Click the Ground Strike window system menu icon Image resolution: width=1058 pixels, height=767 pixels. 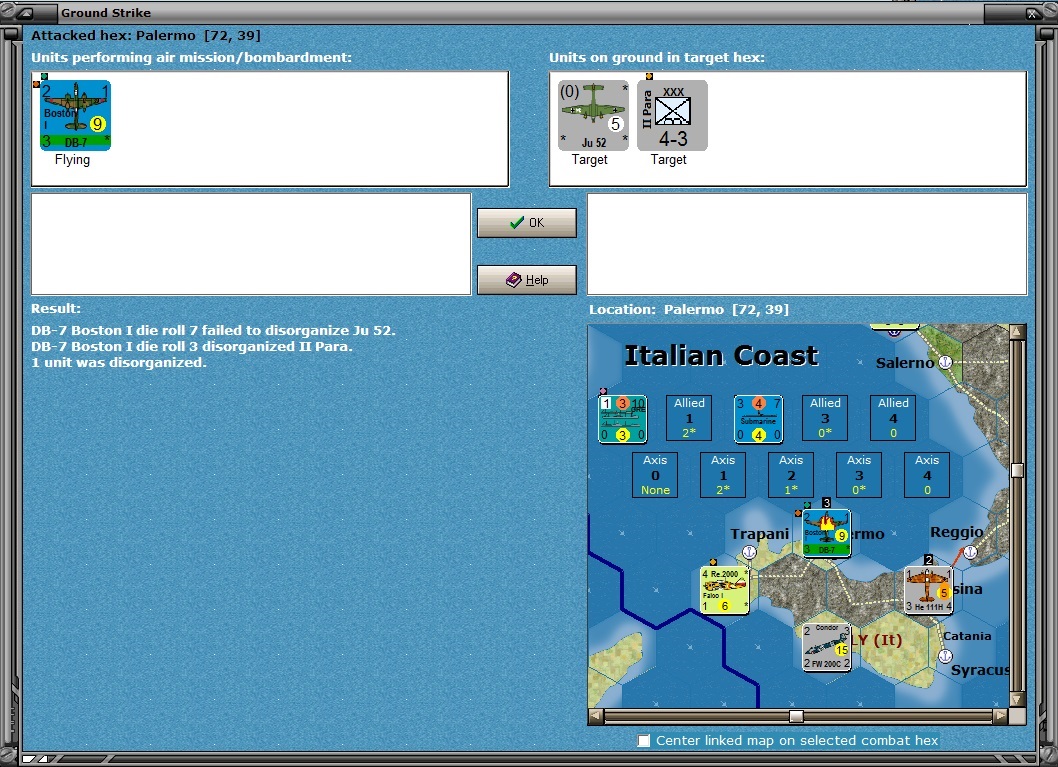point(26,12)
